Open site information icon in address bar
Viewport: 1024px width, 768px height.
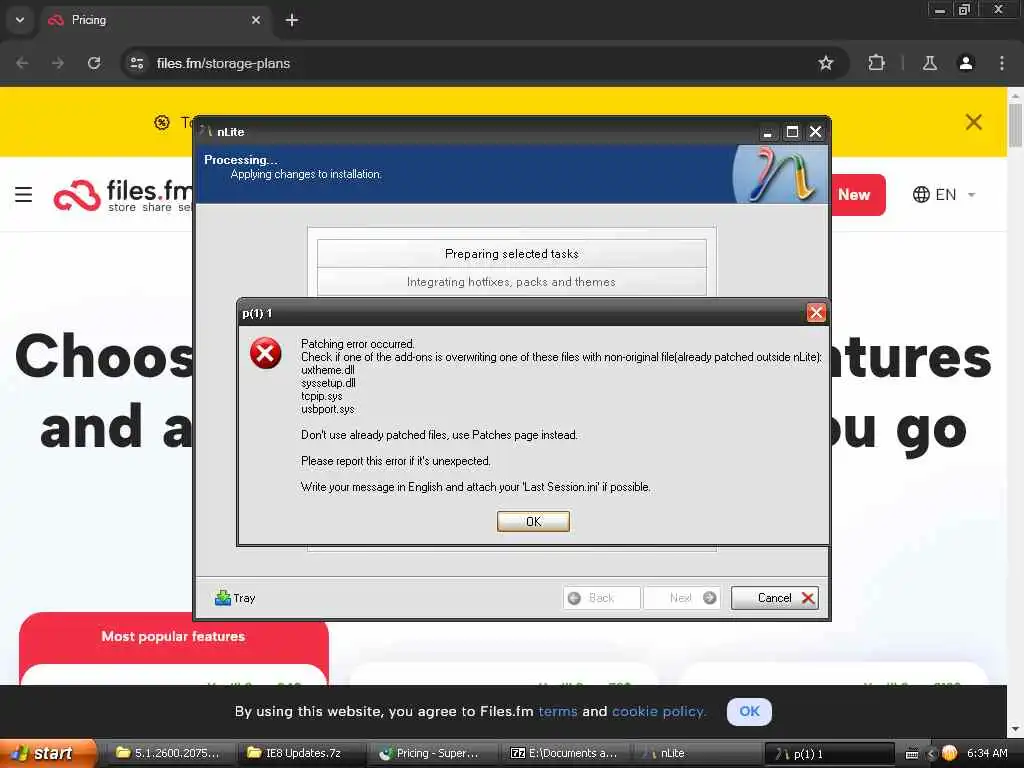(136, 63)
